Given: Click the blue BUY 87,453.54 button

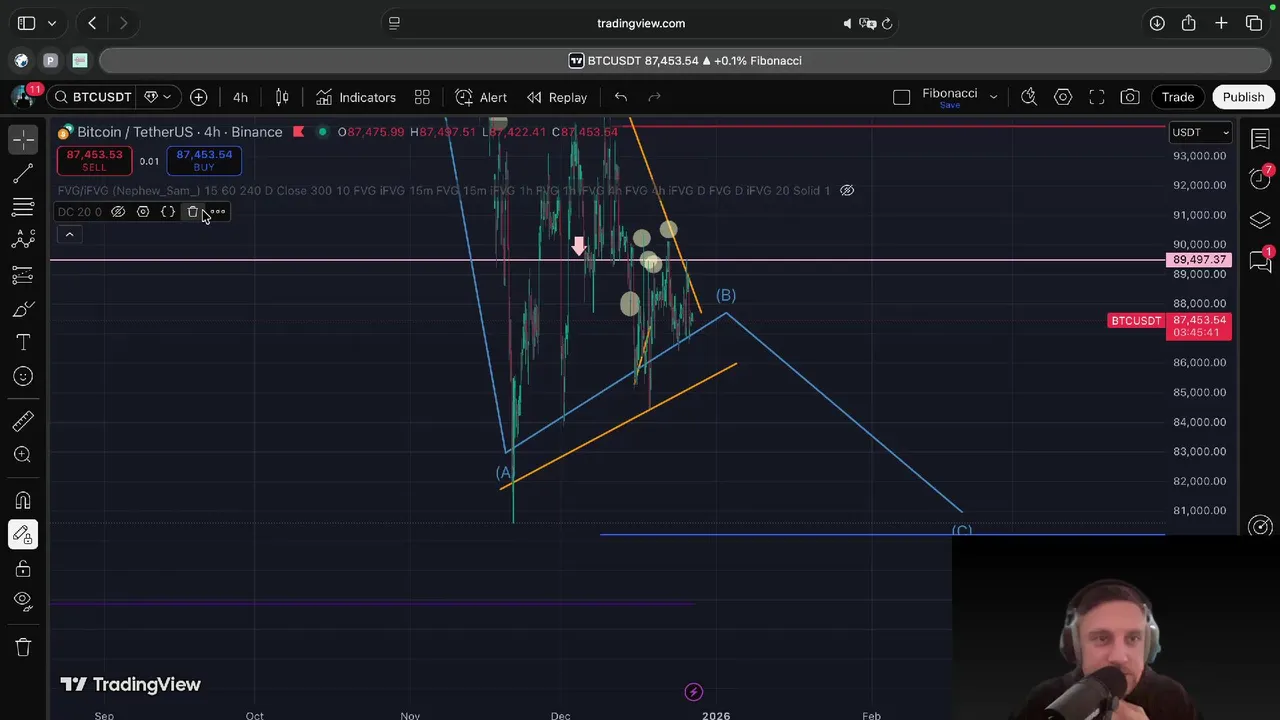Looking at the screenshot, I should [204, 160].
